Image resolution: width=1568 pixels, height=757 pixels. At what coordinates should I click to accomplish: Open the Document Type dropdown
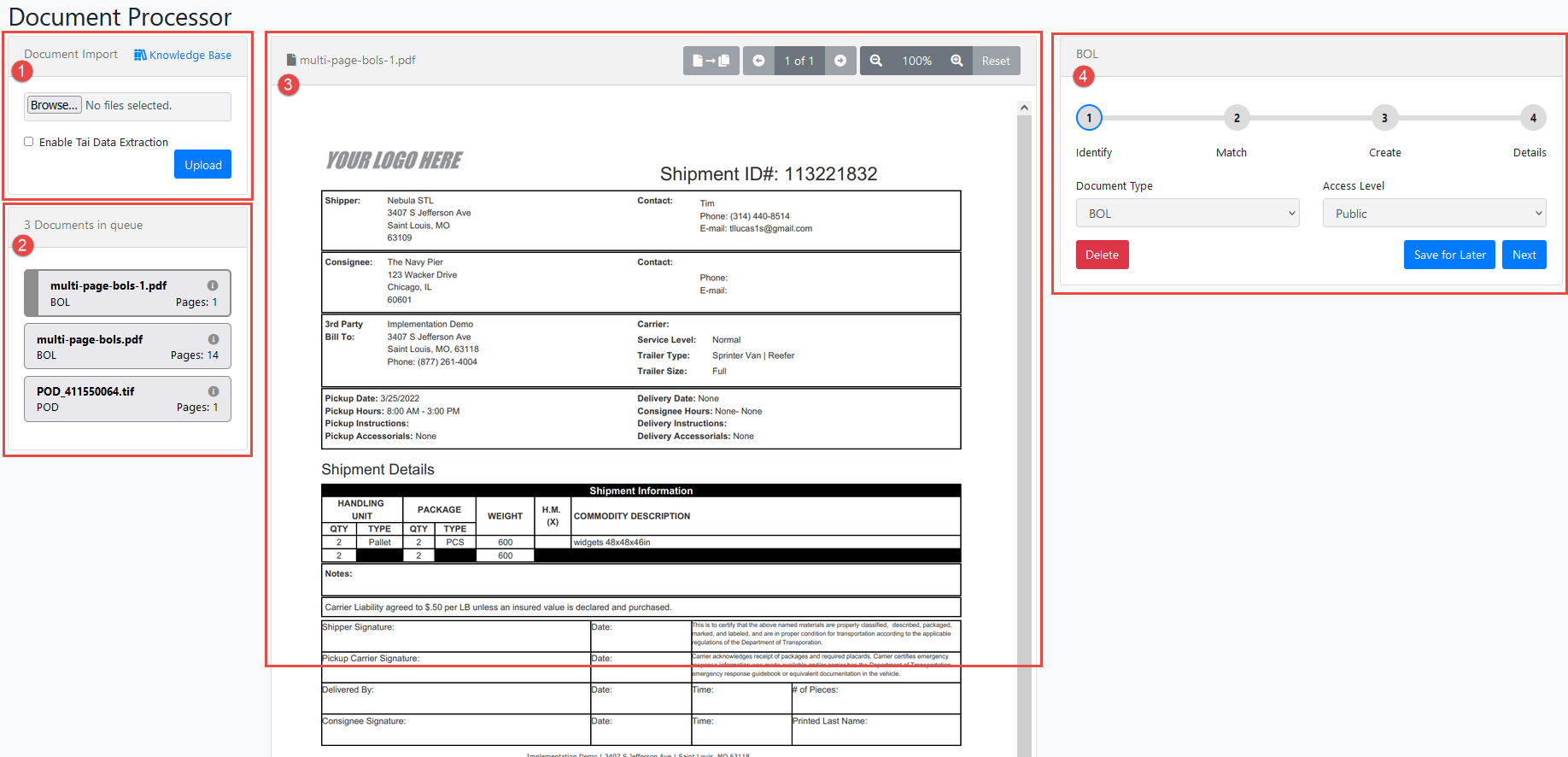[x=1187, y=214]
